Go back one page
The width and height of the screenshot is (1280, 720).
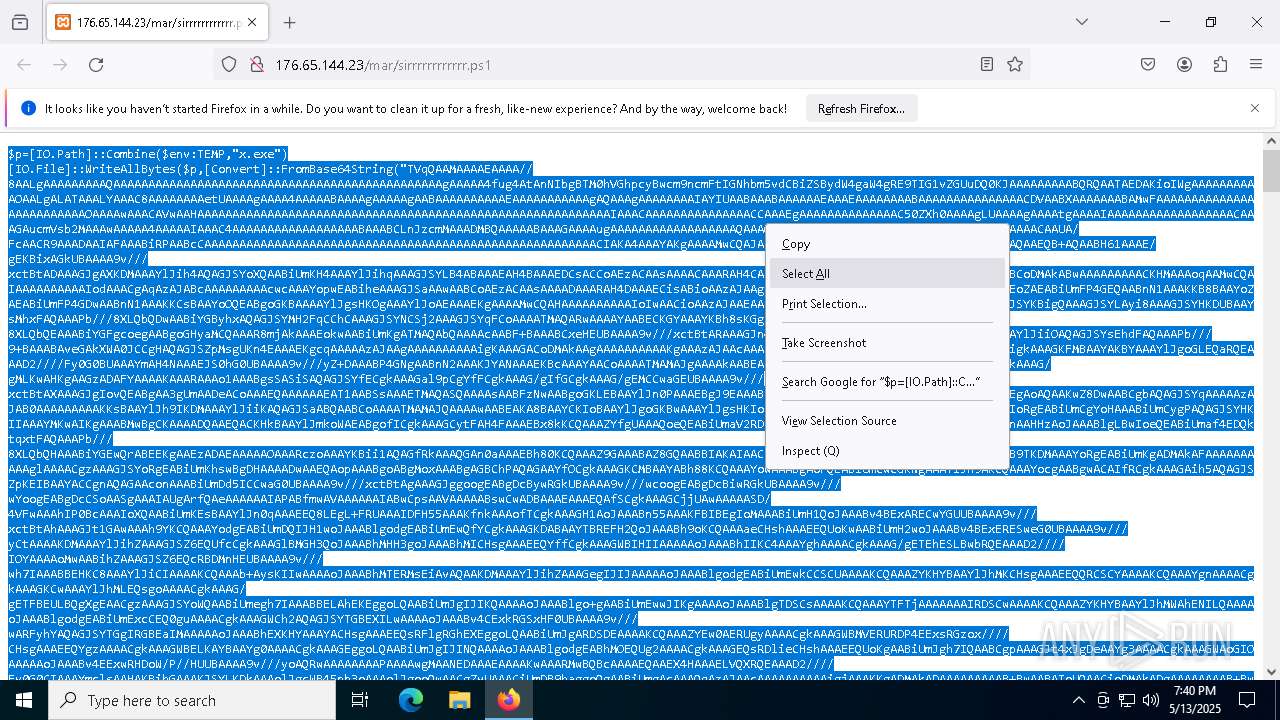24,65
